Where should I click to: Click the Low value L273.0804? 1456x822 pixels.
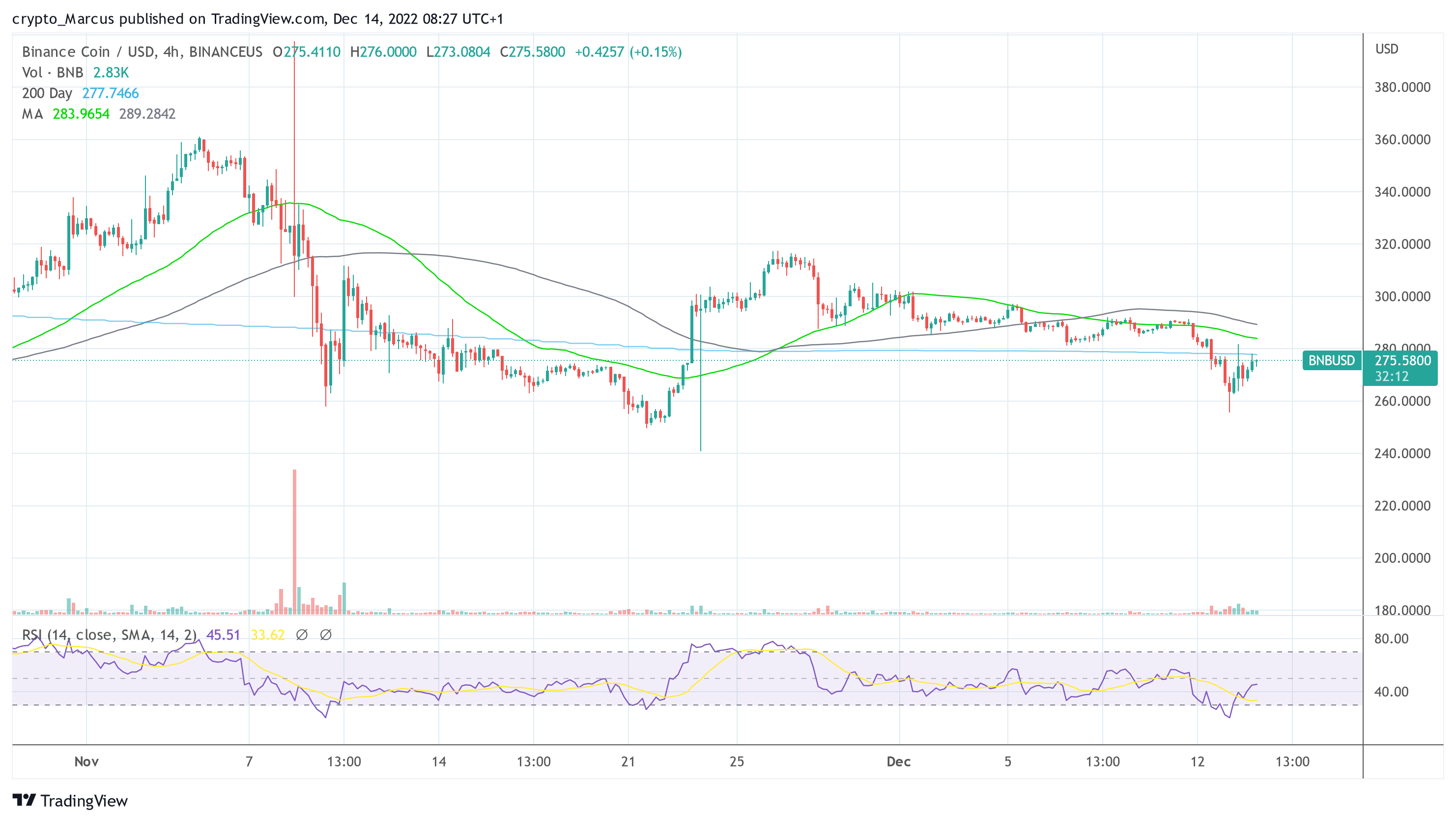click(458, 52)
